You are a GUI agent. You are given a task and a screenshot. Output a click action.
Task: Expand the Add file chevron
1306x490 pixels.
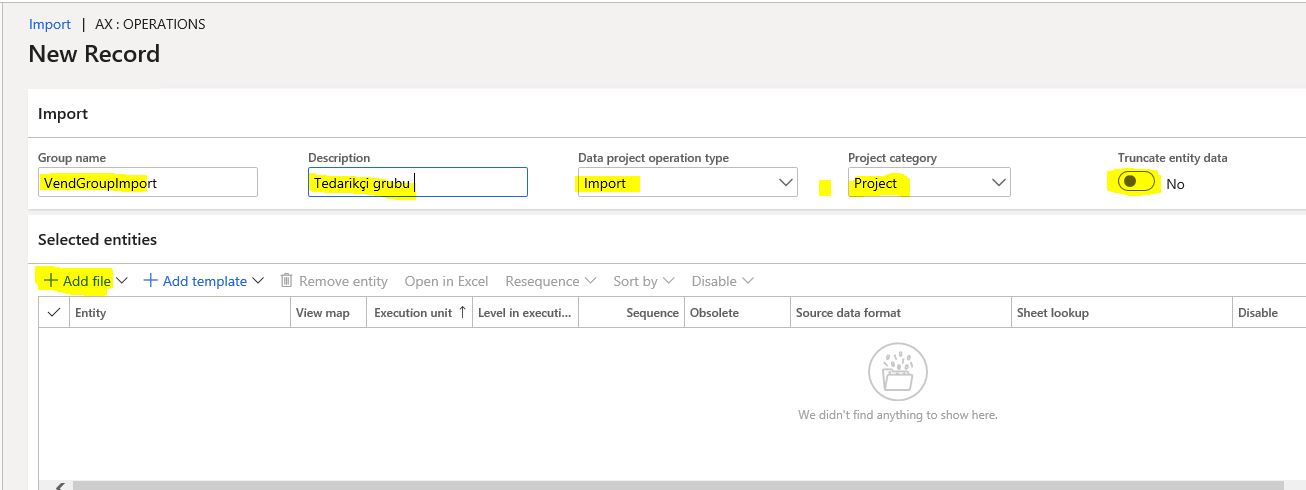[122, 281]
